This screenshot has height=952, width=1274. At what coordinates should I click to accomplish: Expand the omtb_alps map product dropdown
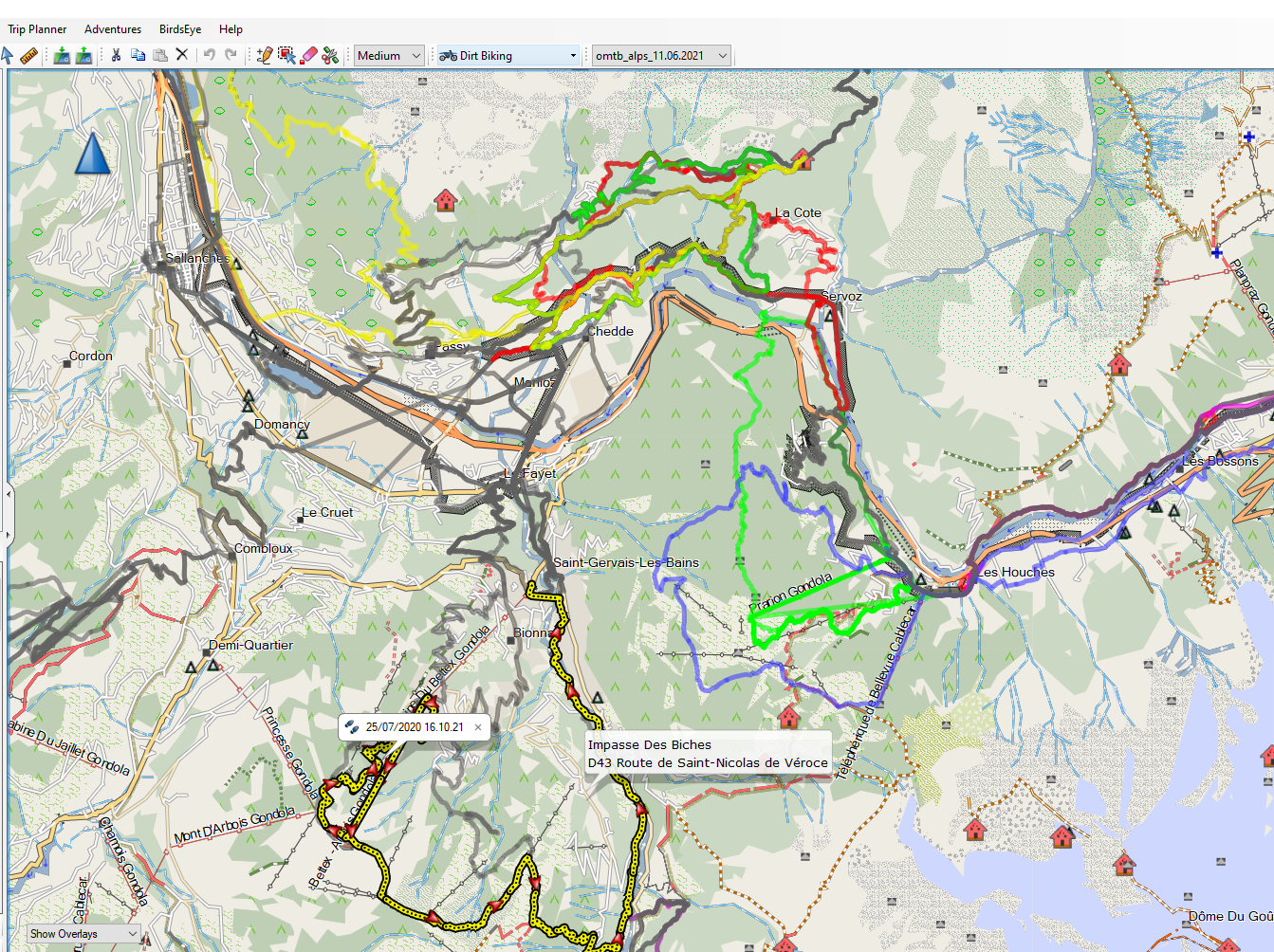tap(661, 56)
